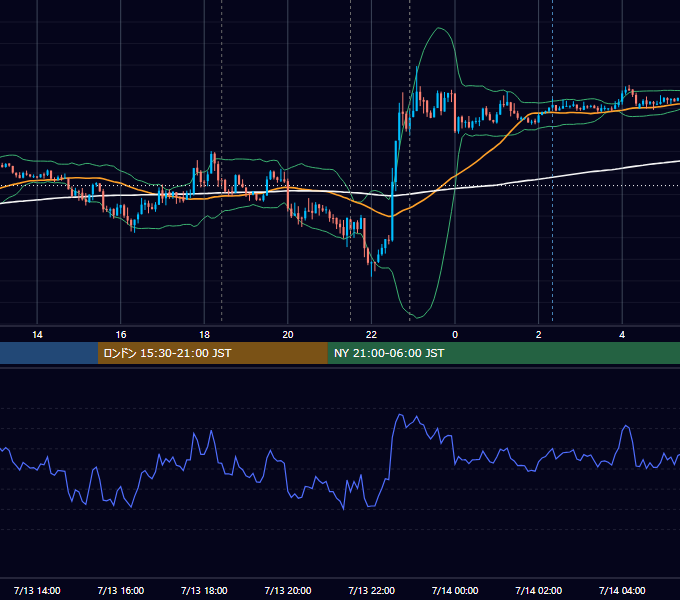Click the oscillator peak just after 22:00
The width and height of the screenshot is (680, 600).
(x=400, y=415)
